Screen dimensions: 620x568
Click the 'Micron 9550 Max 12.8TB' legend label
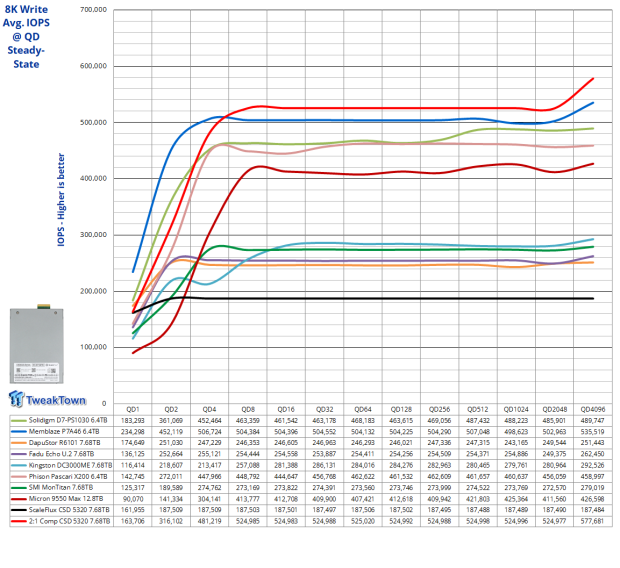pyautogui.click(x=66, y=499)
